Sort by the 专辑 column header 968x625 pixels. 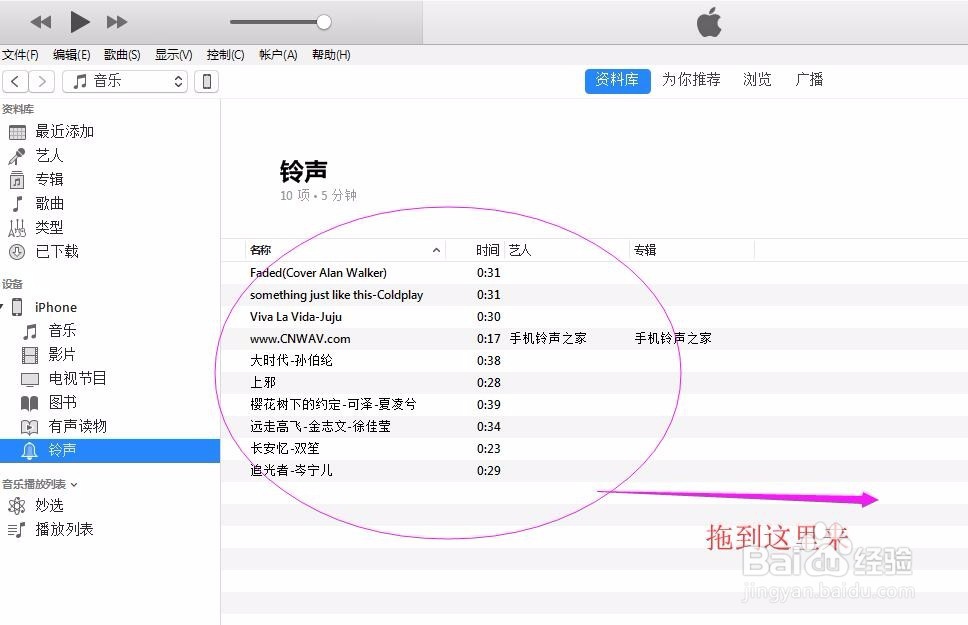[x=645, y=250]
